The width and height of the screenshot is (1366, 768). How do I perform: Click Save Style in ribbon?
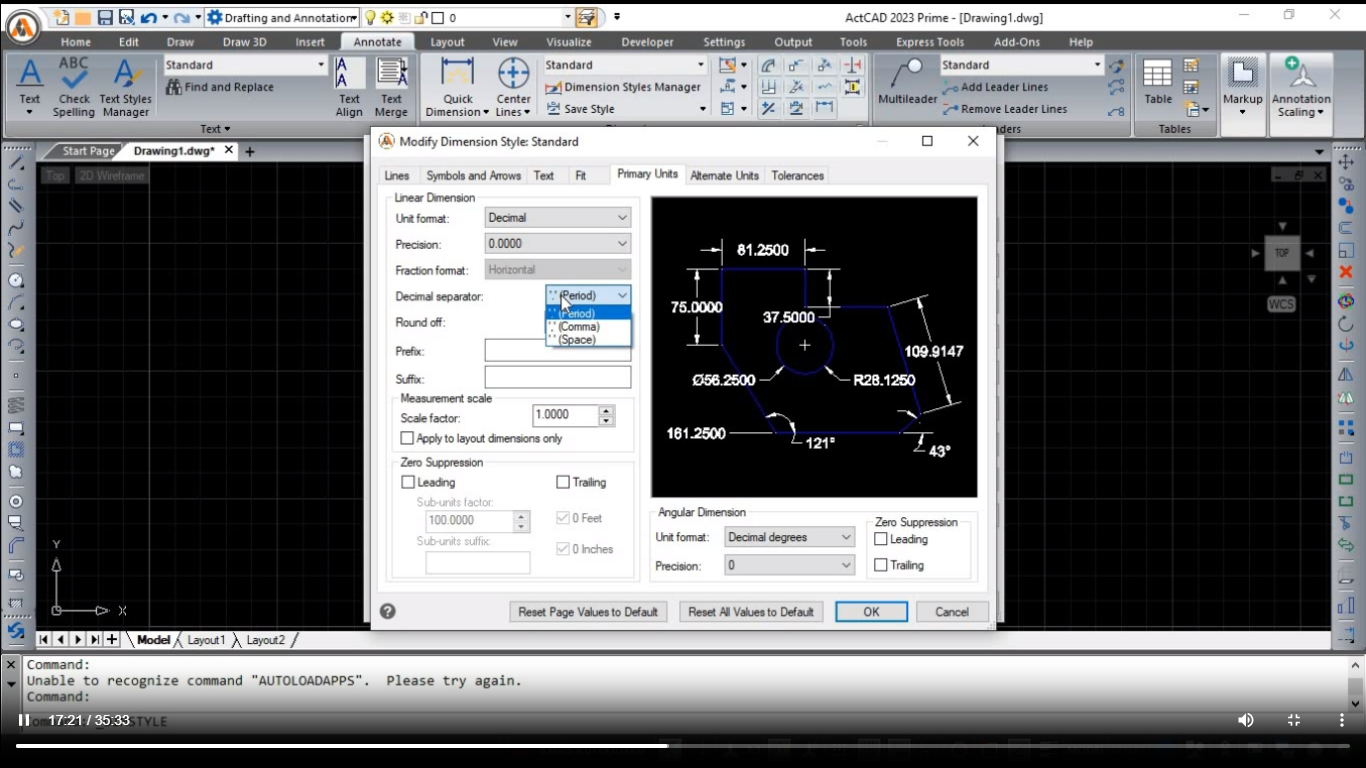[x=580, y=109]
